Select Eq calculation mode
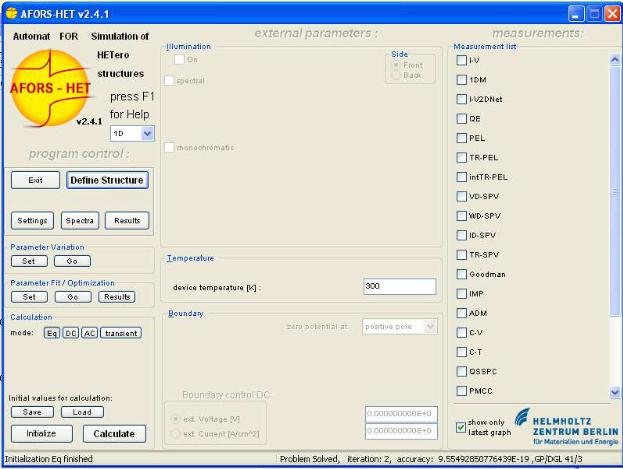Screen dimensions: 623x469 52,333
